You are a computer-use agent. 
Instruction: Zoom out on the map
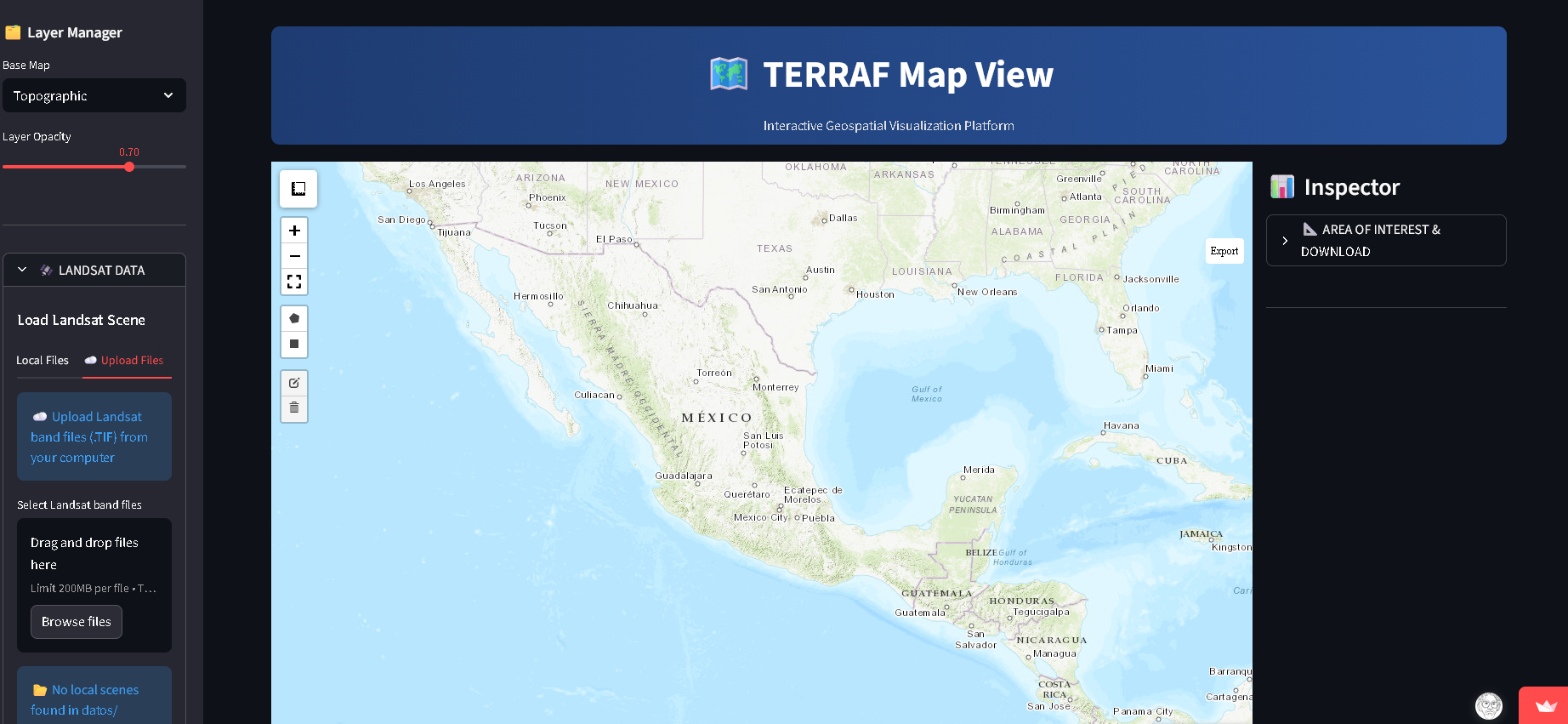pos(294,256)
